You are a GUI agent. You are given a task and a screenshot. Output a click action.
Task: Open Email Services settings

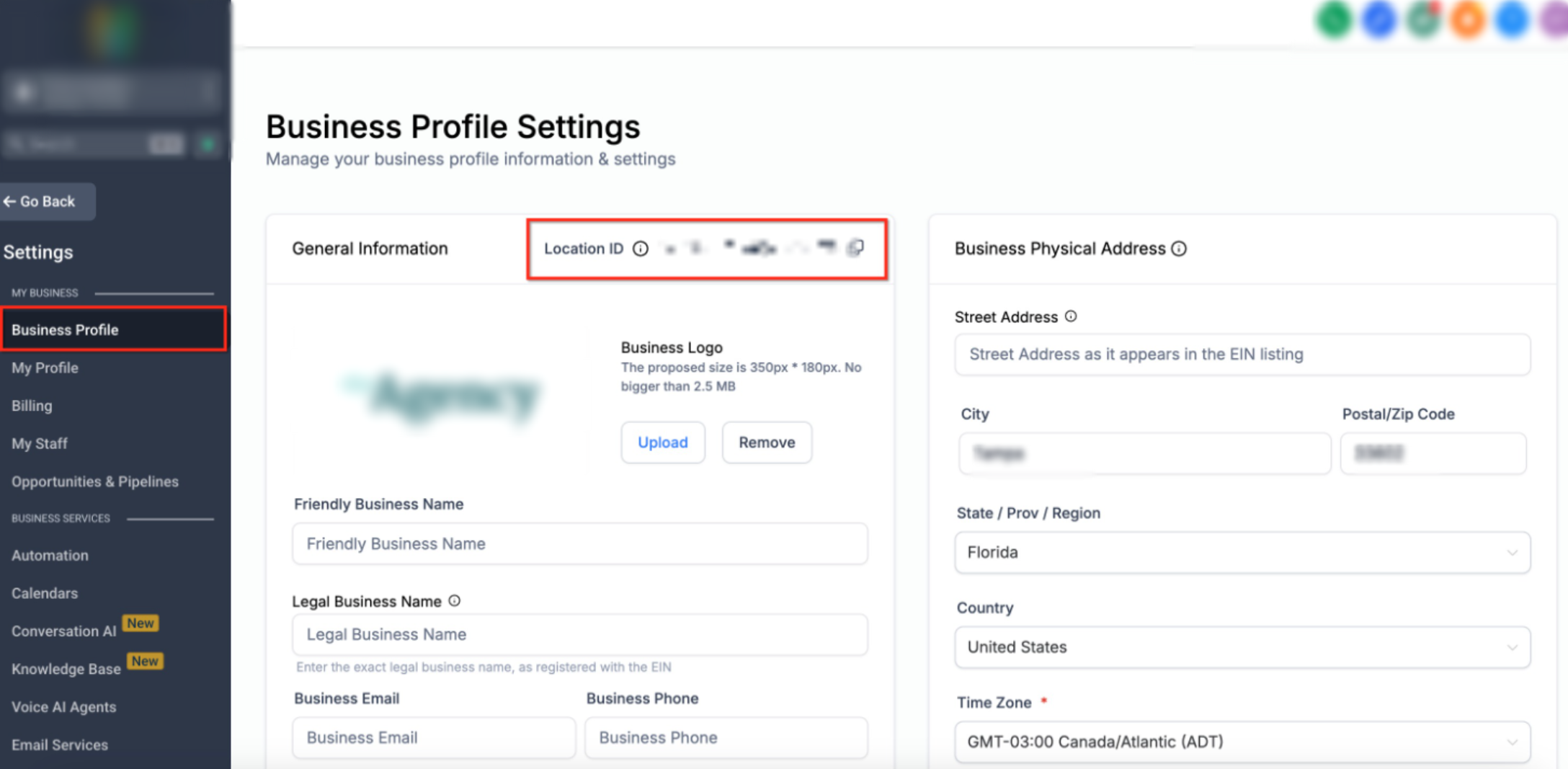coord(60,744)
